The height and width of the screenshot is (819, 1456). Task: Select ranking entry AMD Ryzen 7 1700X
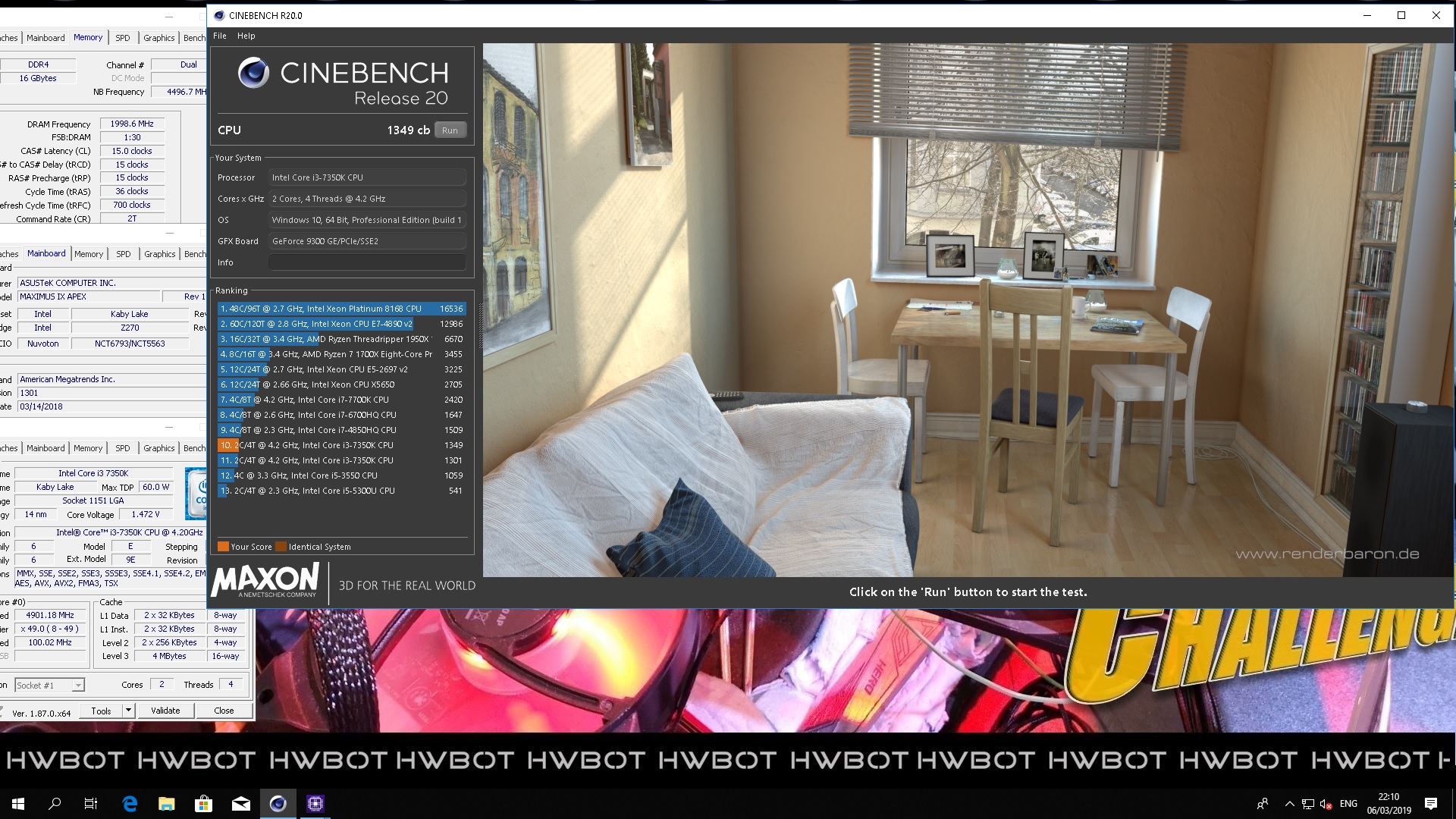point(341,354)
